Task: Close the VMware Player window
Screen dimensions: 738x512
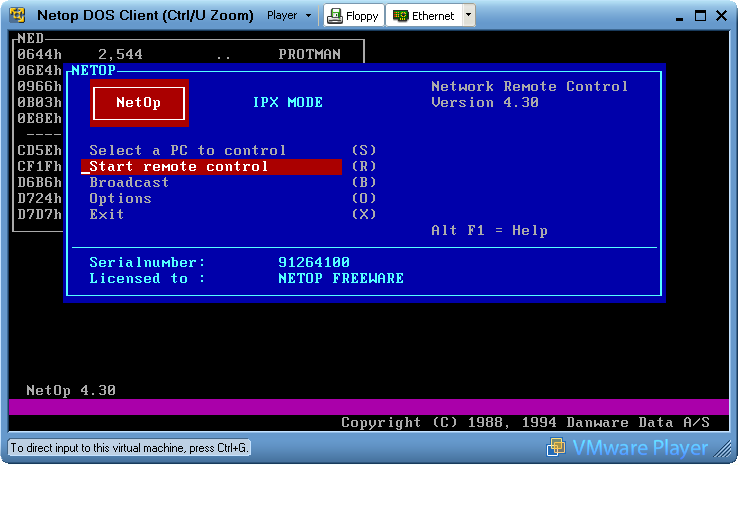Action: click(721, 16)
